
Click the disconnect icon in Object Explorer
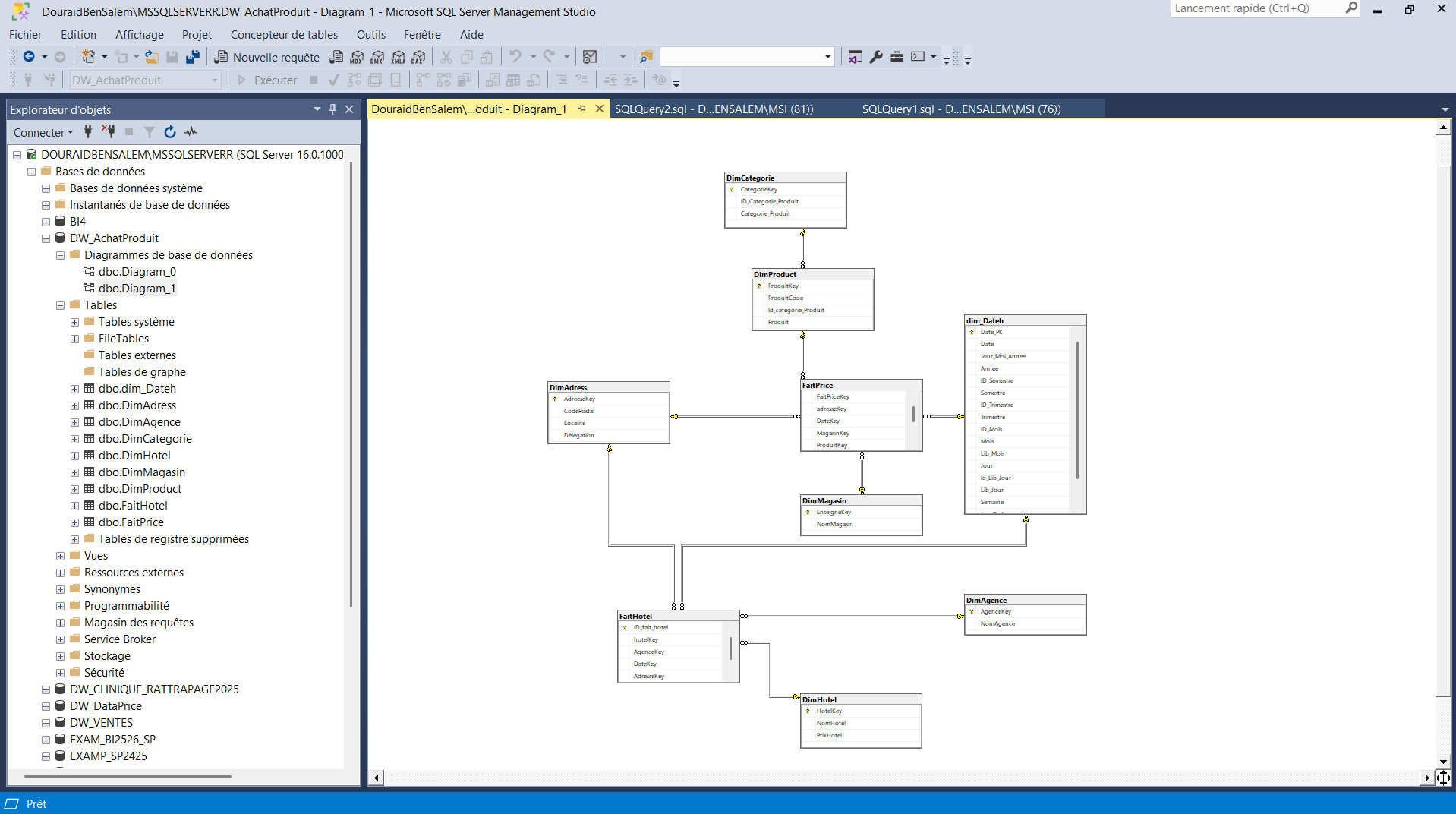click(109, 132)
